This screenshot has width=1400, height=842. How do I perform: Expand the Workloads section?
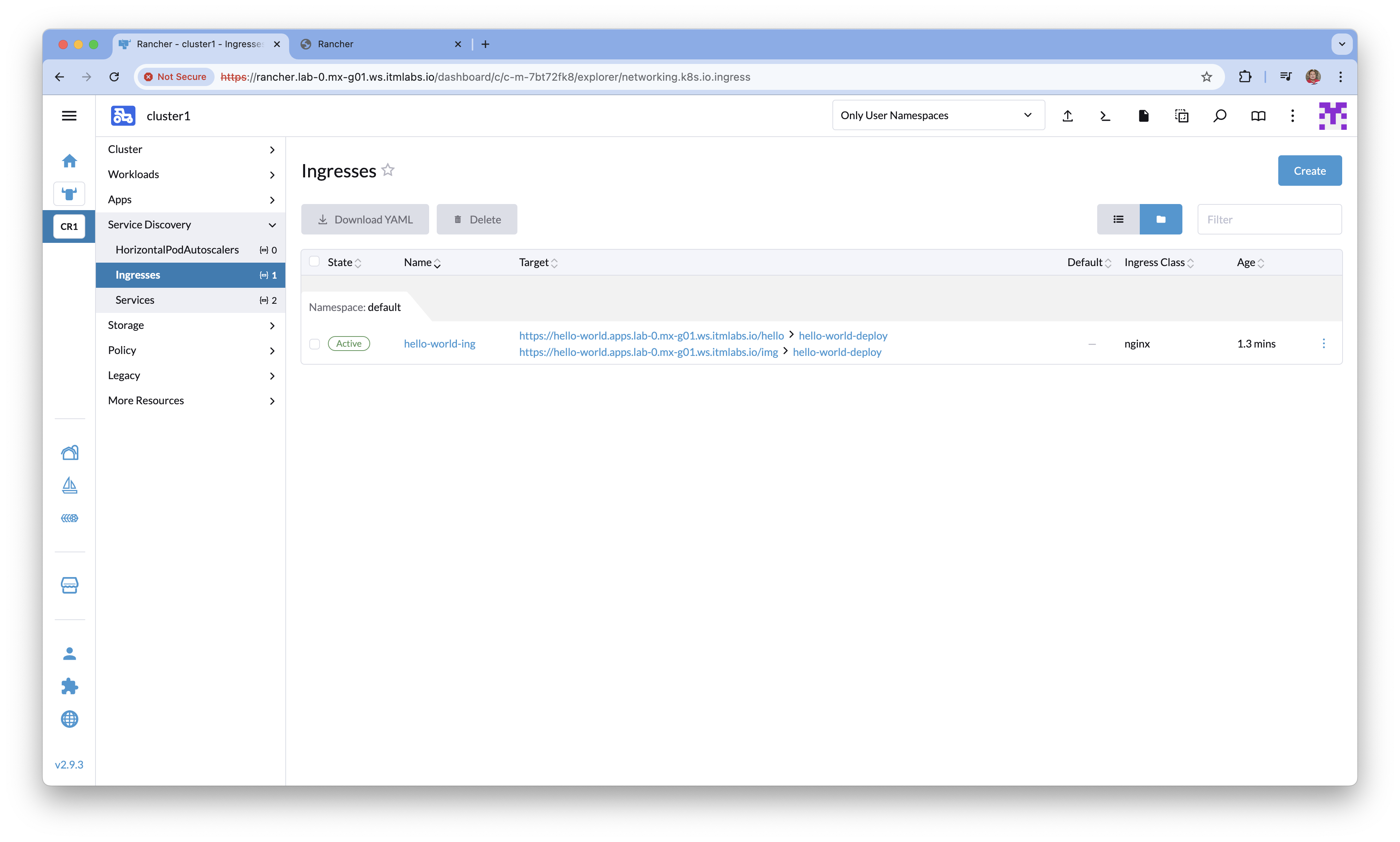point(191,174)
